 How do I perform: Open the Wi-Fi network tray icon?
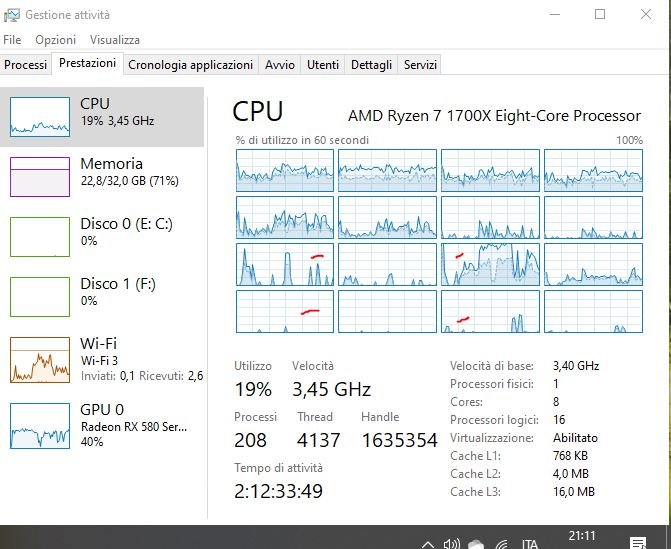point(502,544)
